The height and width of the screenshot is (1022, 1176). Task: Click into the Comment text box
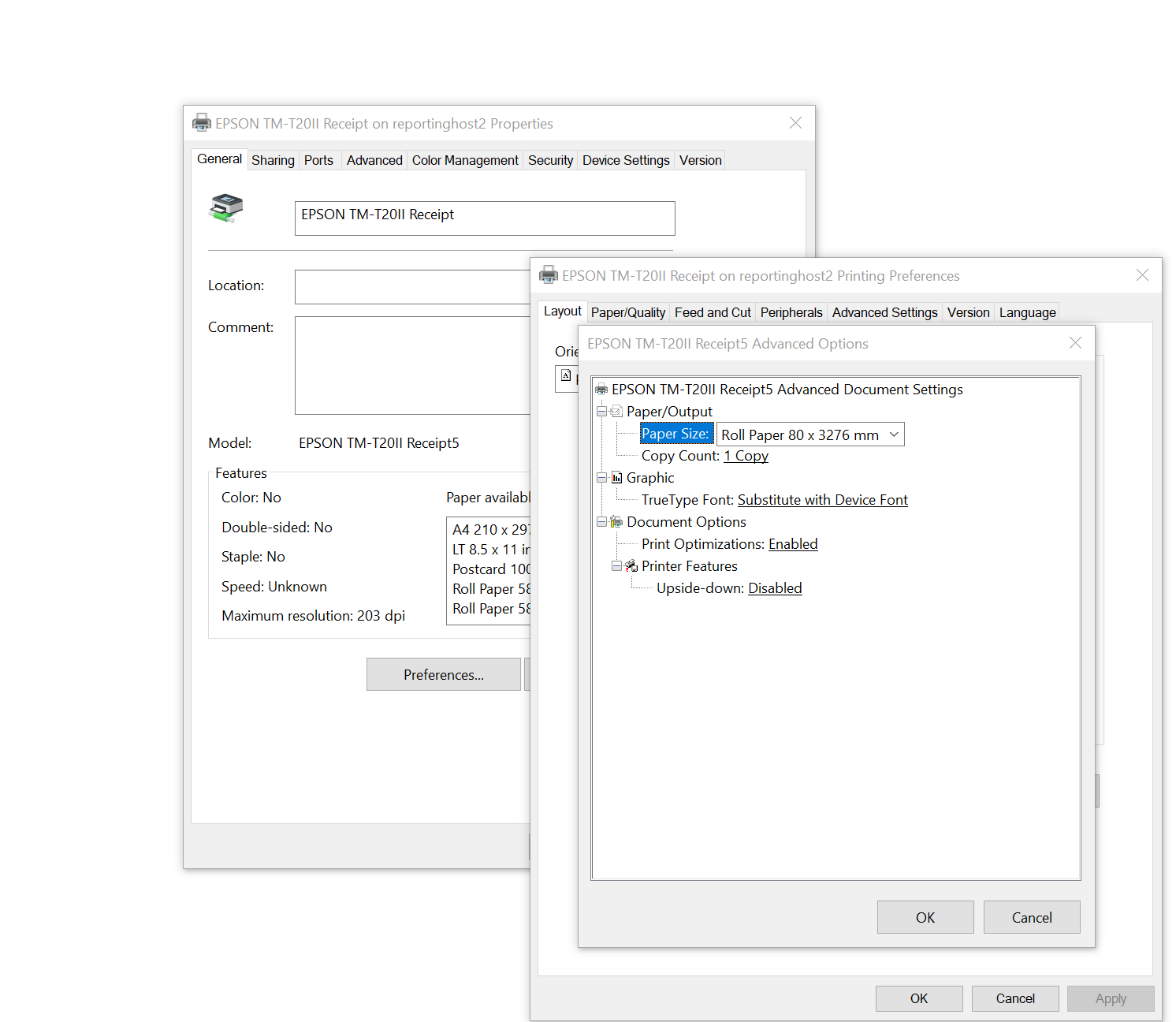[x=413, y=365]
